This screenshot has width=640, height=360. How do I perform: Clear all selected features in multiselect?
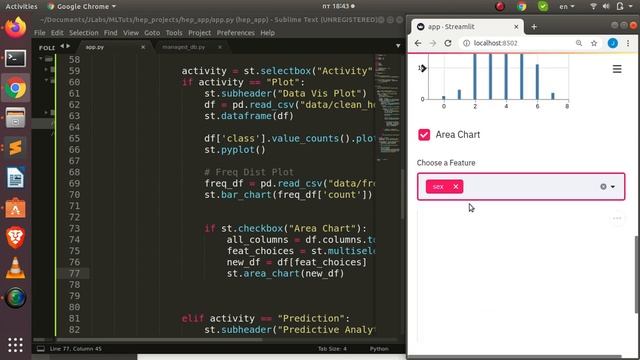pyautogui.click(x=603, y=187)
